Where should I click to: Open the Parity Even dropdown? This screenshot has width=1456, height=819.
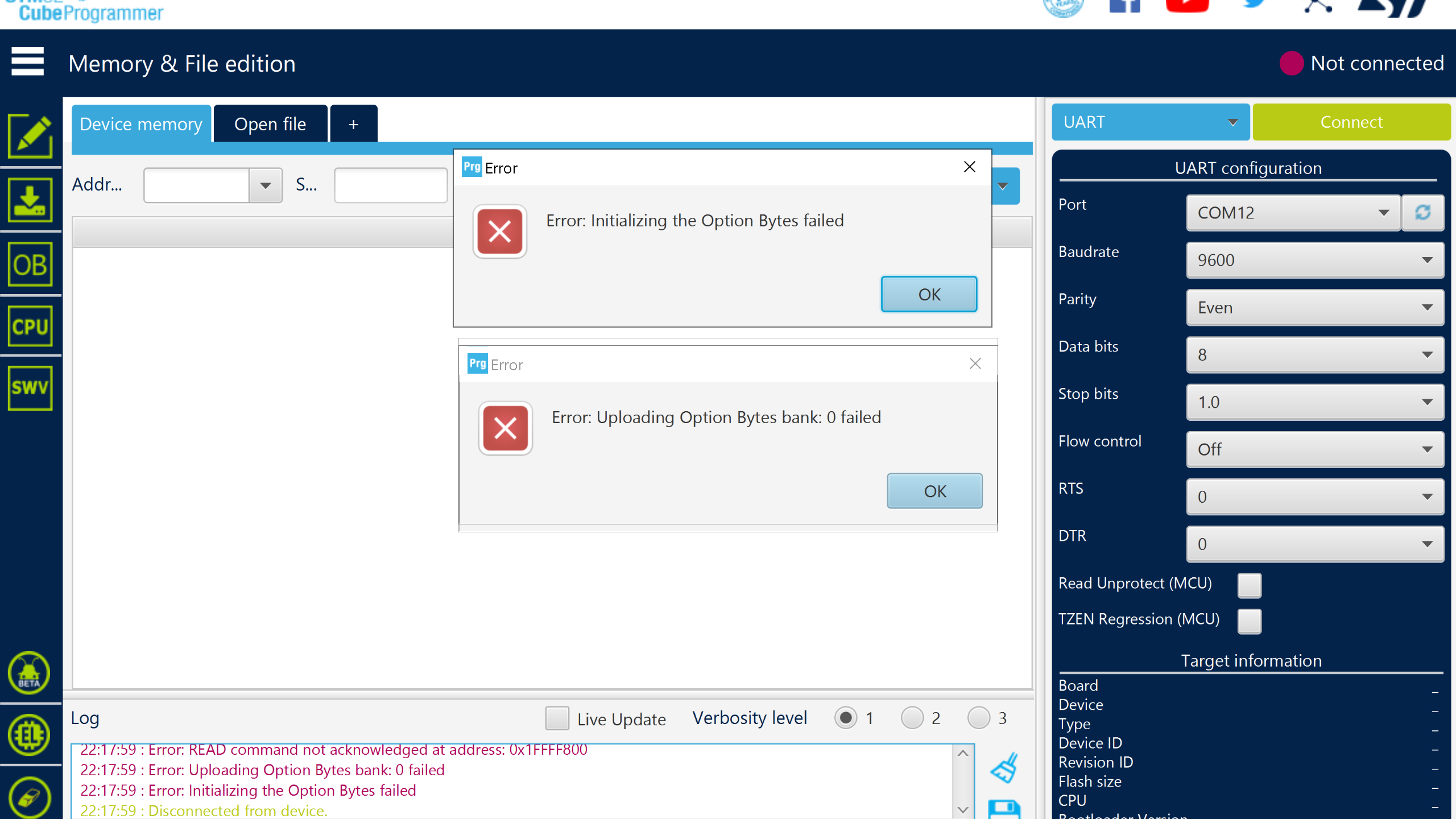1314,308
